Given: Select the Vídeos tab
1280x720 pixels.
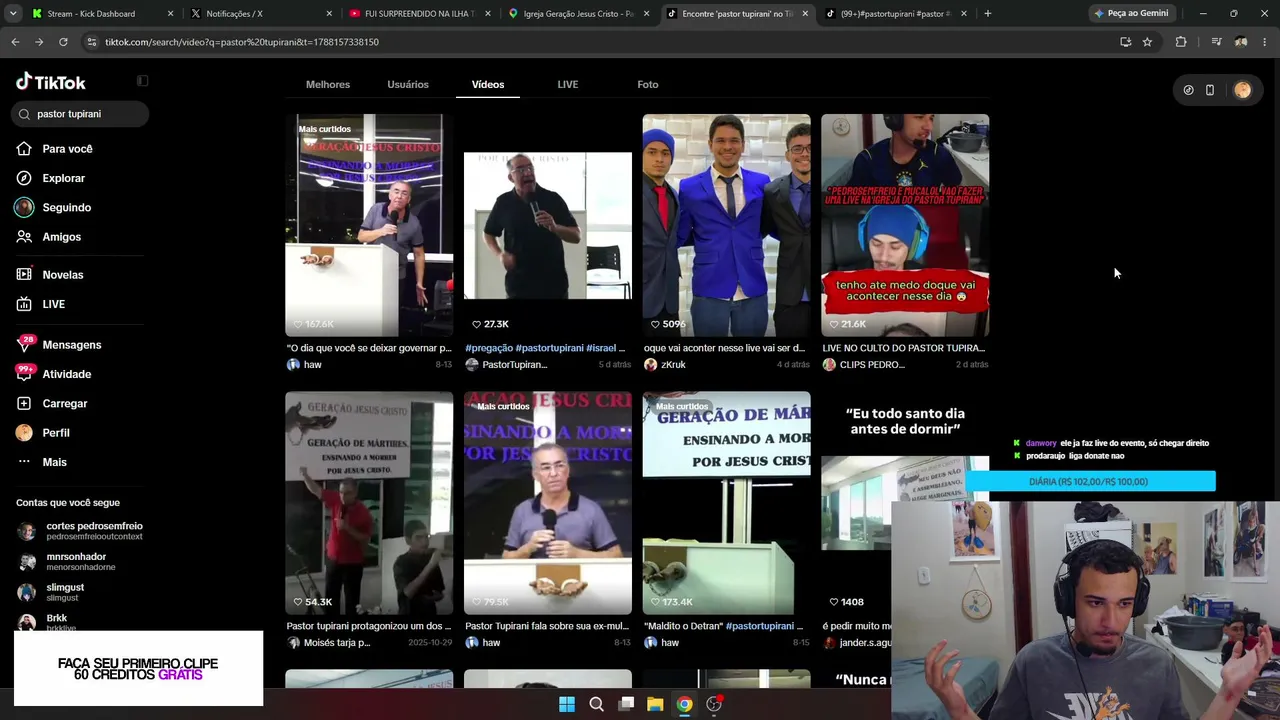Looking at the screenshot, I should 488,84.
